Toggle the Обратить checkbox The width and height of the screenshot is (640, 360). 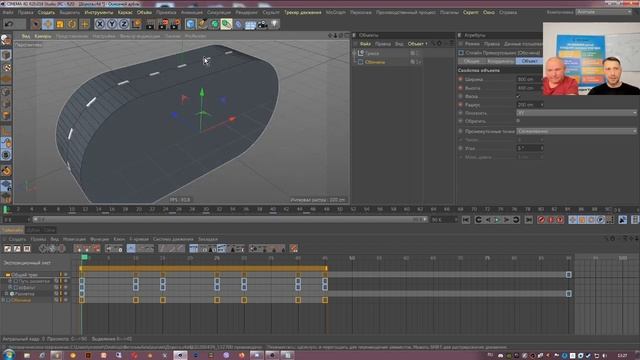tap(518, 121)
